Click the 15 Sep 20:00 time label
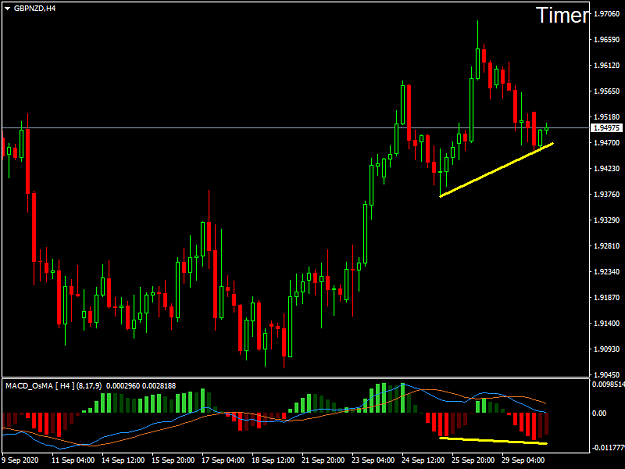This screenshot has width=625, height=469. point(173,460)
